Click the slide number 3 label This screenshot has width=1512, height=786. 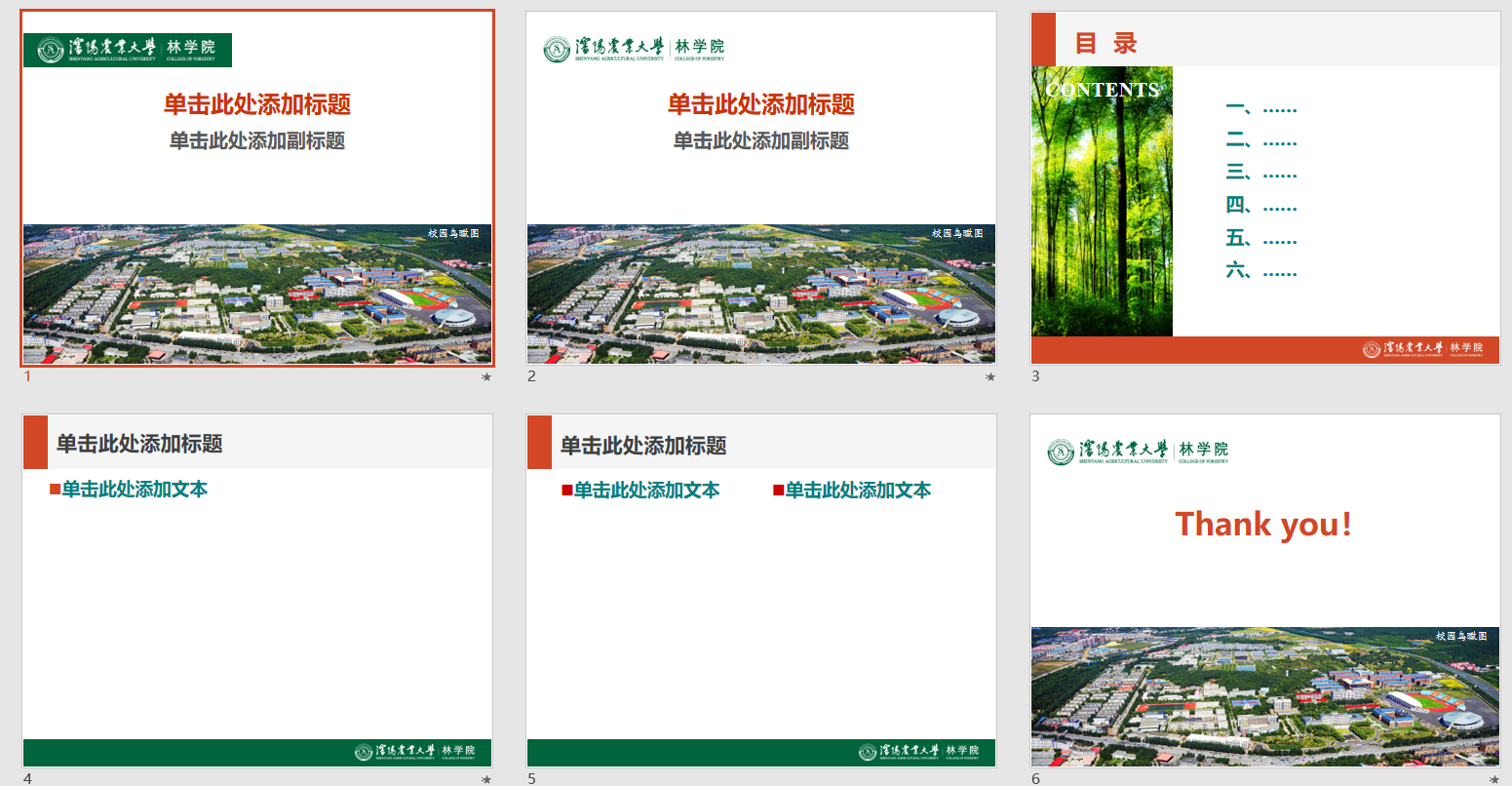[x=1035, y=376]
